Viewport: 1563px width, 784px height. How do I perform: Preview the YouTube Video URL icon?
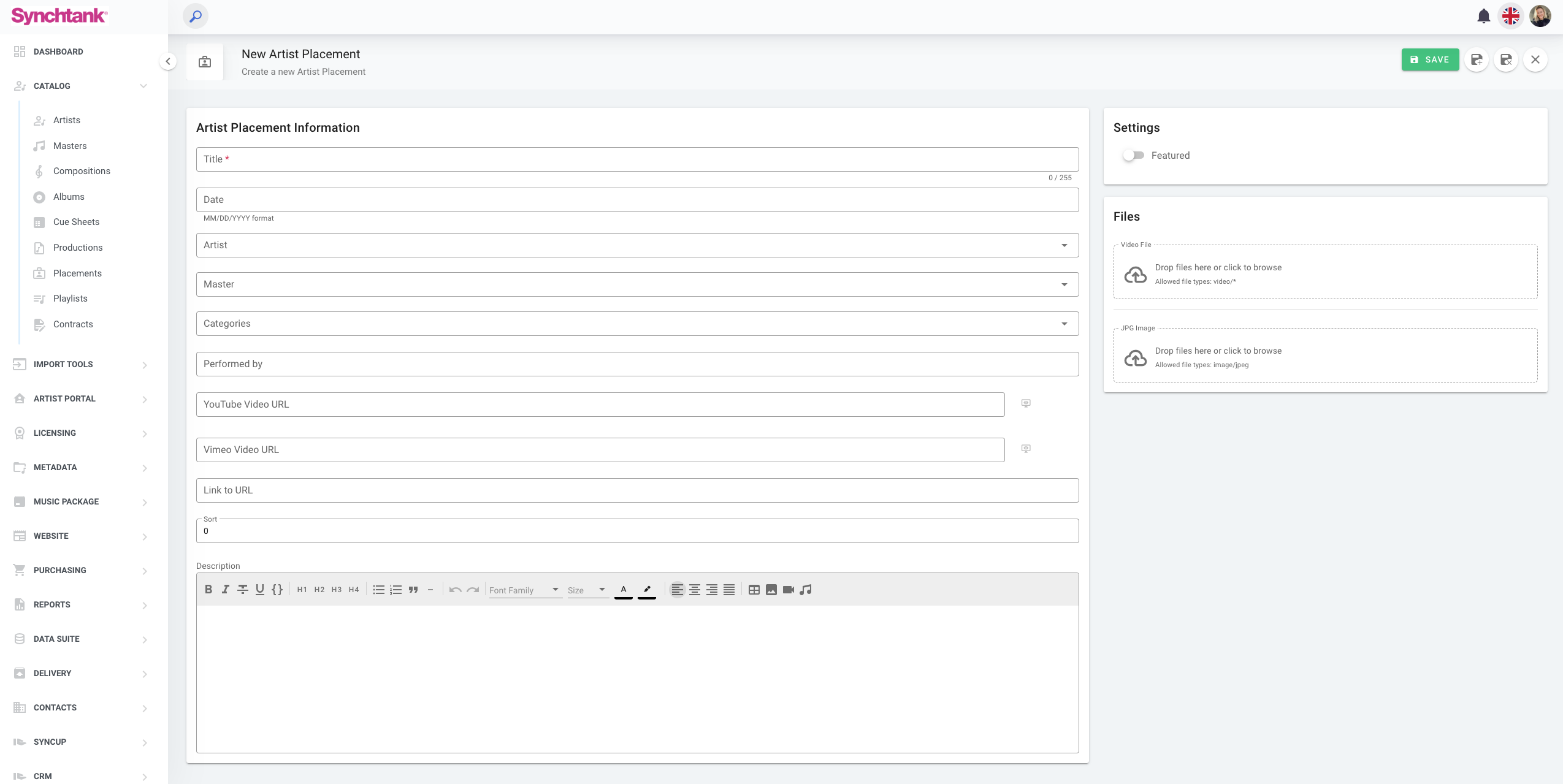[1026, 403]
